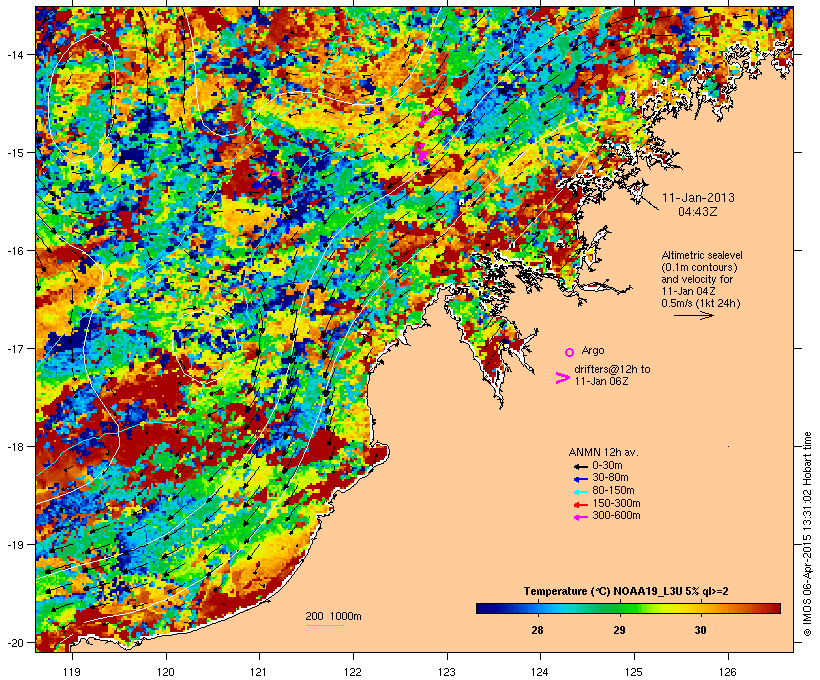This screenshot has height=680, width=820.
Task: Click the Temperature NOAA19_L3U colorbar title
Action: coord(626,591)
